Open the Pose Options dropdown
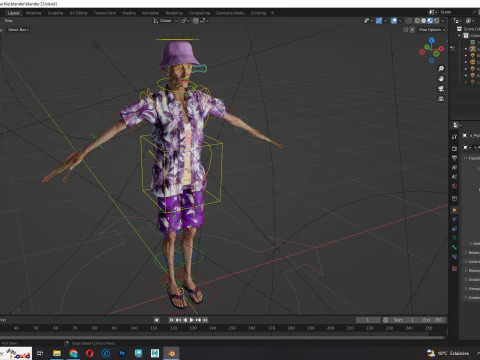480x360 pixels. pos(432,30)
